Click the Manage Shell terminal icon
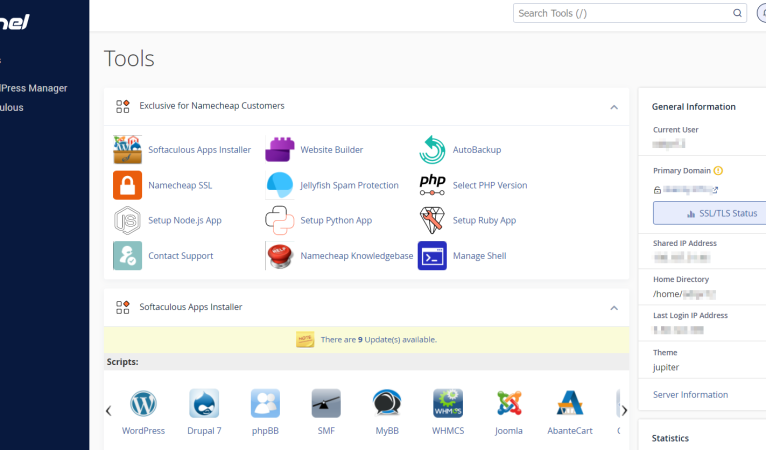The image size is (766, 450). point(432,256)
